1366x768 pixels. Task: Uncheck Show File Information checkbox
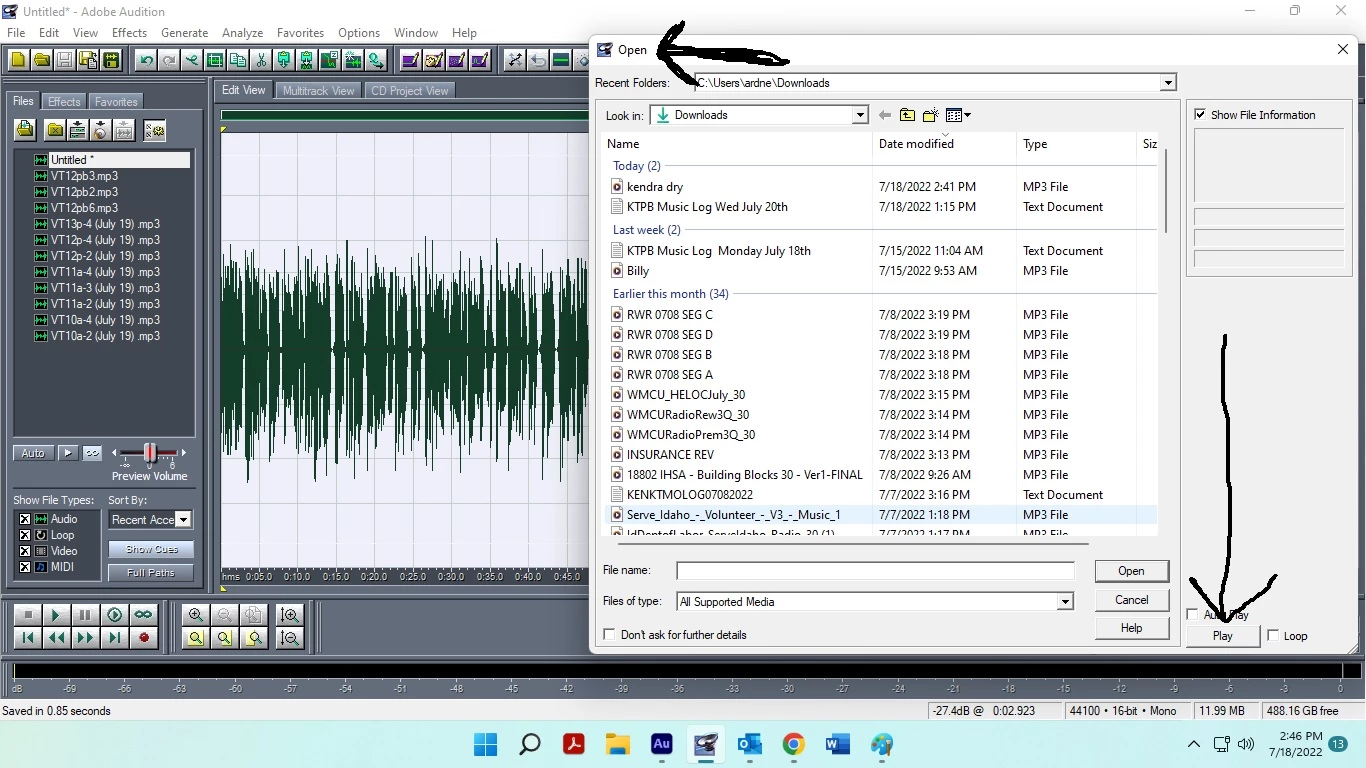pos(1200,115)
